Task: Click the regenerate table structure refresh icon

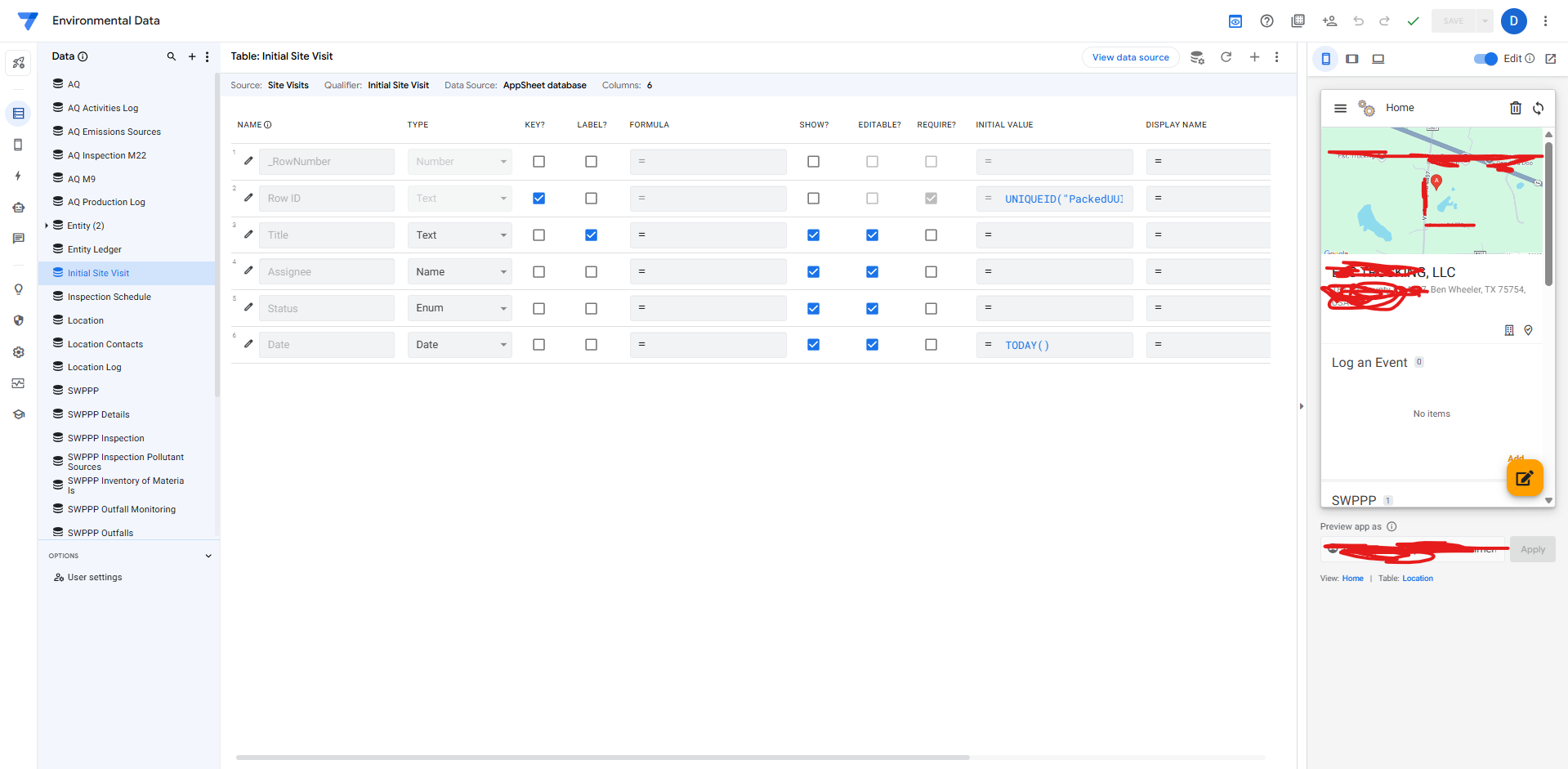Action: tap(1226, 57)
